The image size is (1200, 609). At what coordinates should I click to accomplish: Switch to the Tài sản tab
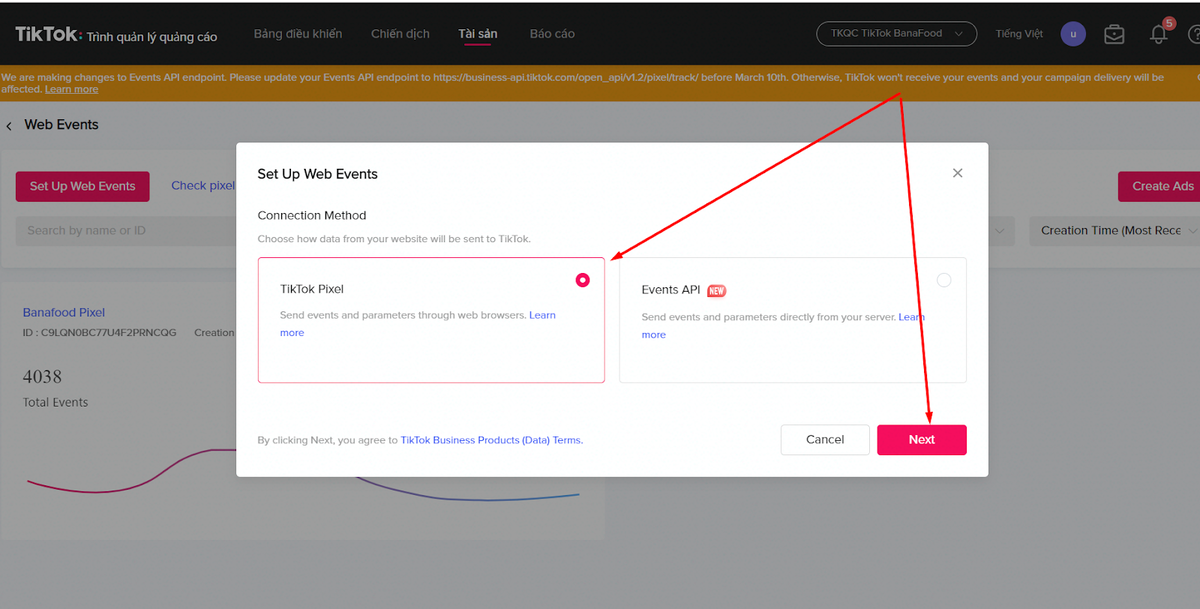(478, 34)
